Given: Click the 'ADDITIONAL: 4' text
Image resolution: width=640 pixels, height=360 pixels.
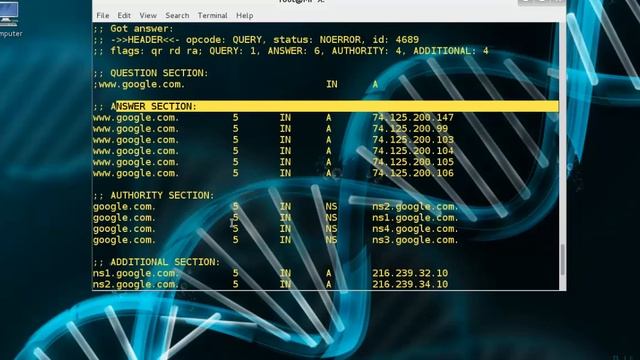Looking at the screenshot, I should tap(451, 51).
